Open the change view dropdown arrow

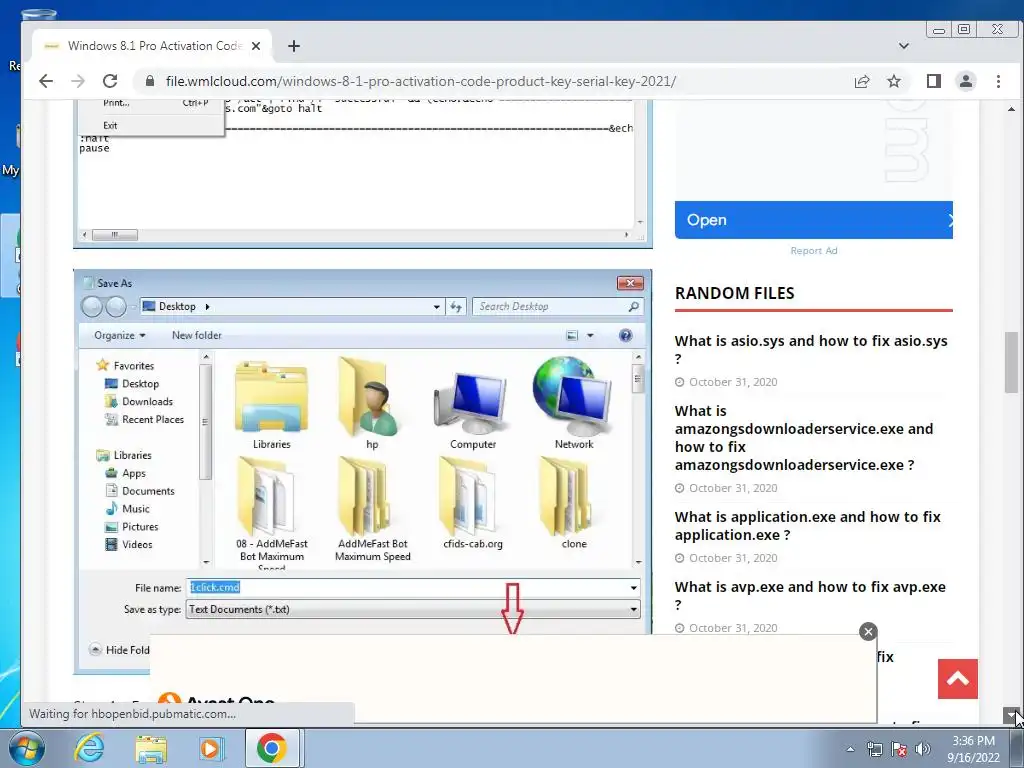[590, 336]
